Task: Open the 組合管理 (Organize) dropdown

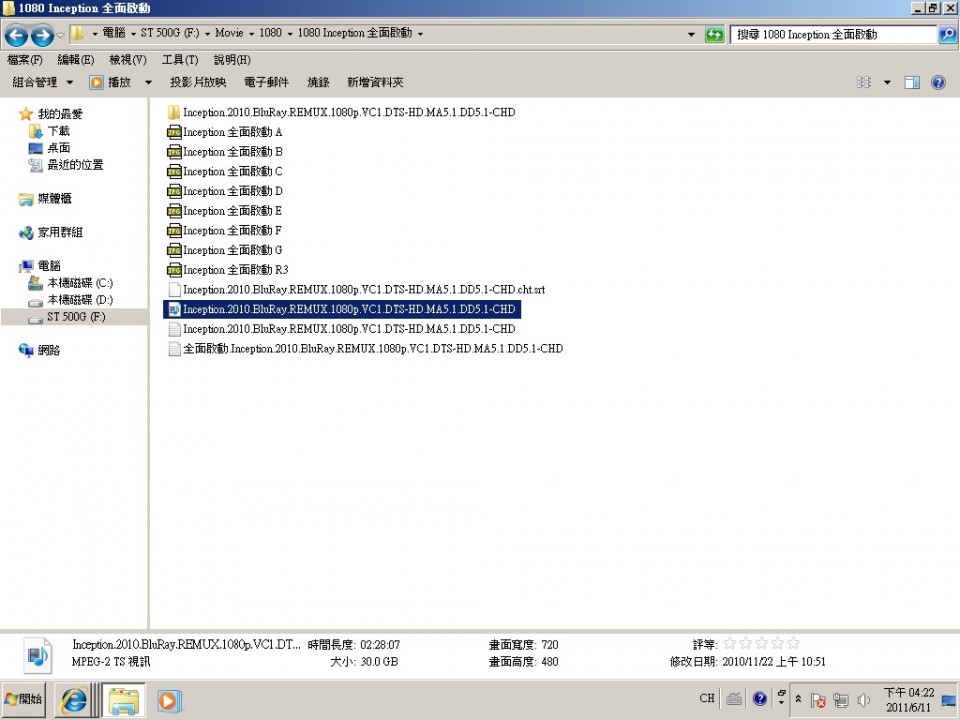Action: click(x=40, y=81)
